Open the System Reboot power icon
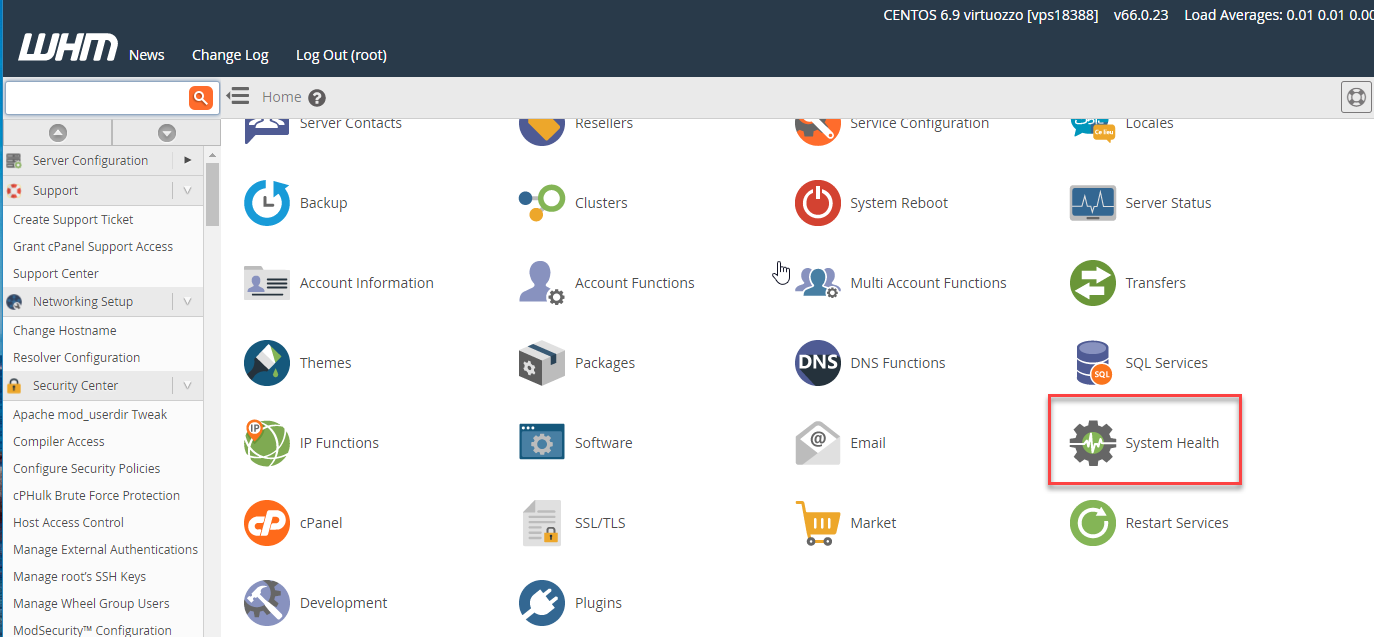The width and height of the screenshot is (1374, 637). 817,203
